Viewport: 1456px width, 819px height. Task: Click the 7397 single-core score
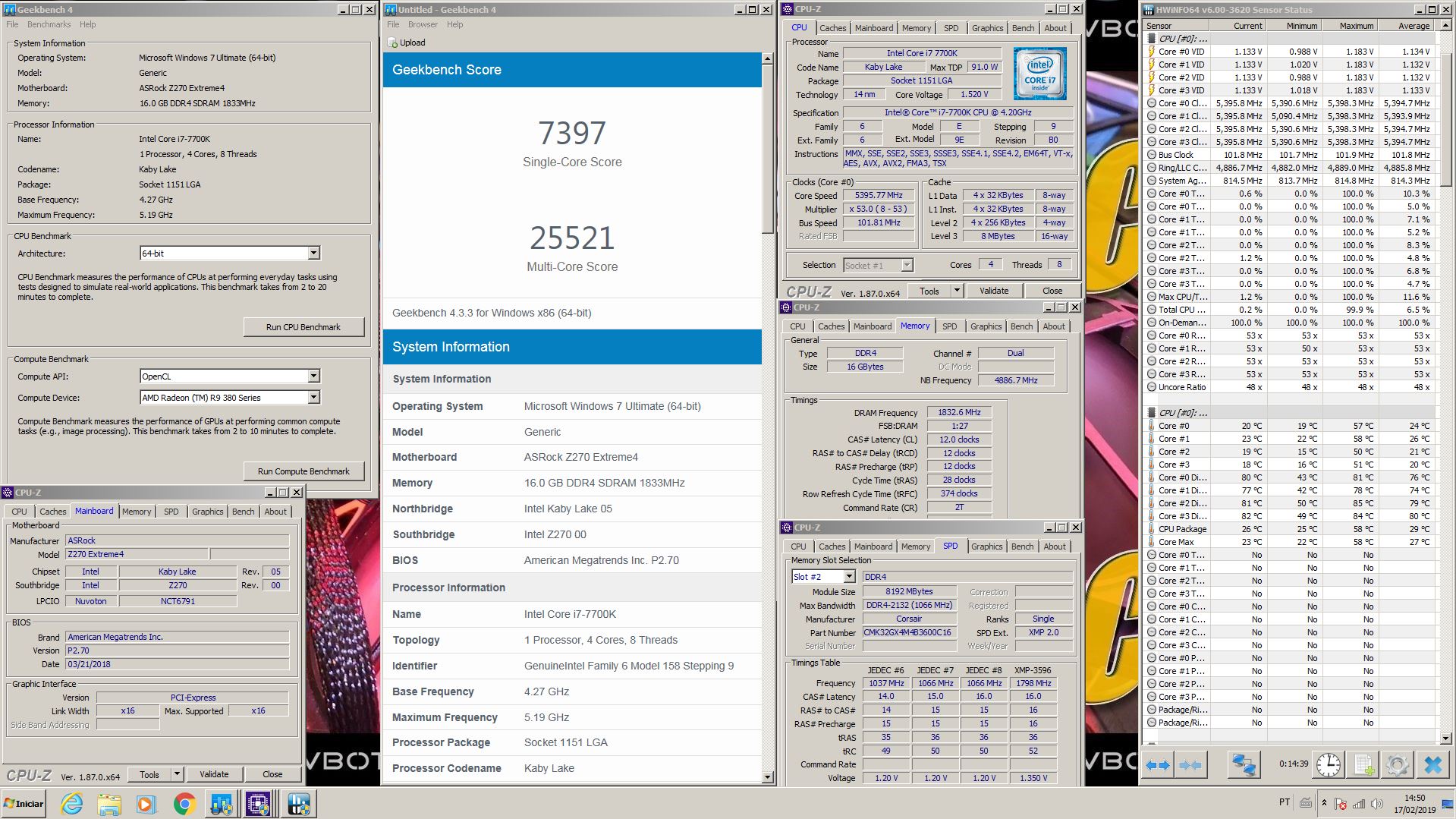(572, 134)
